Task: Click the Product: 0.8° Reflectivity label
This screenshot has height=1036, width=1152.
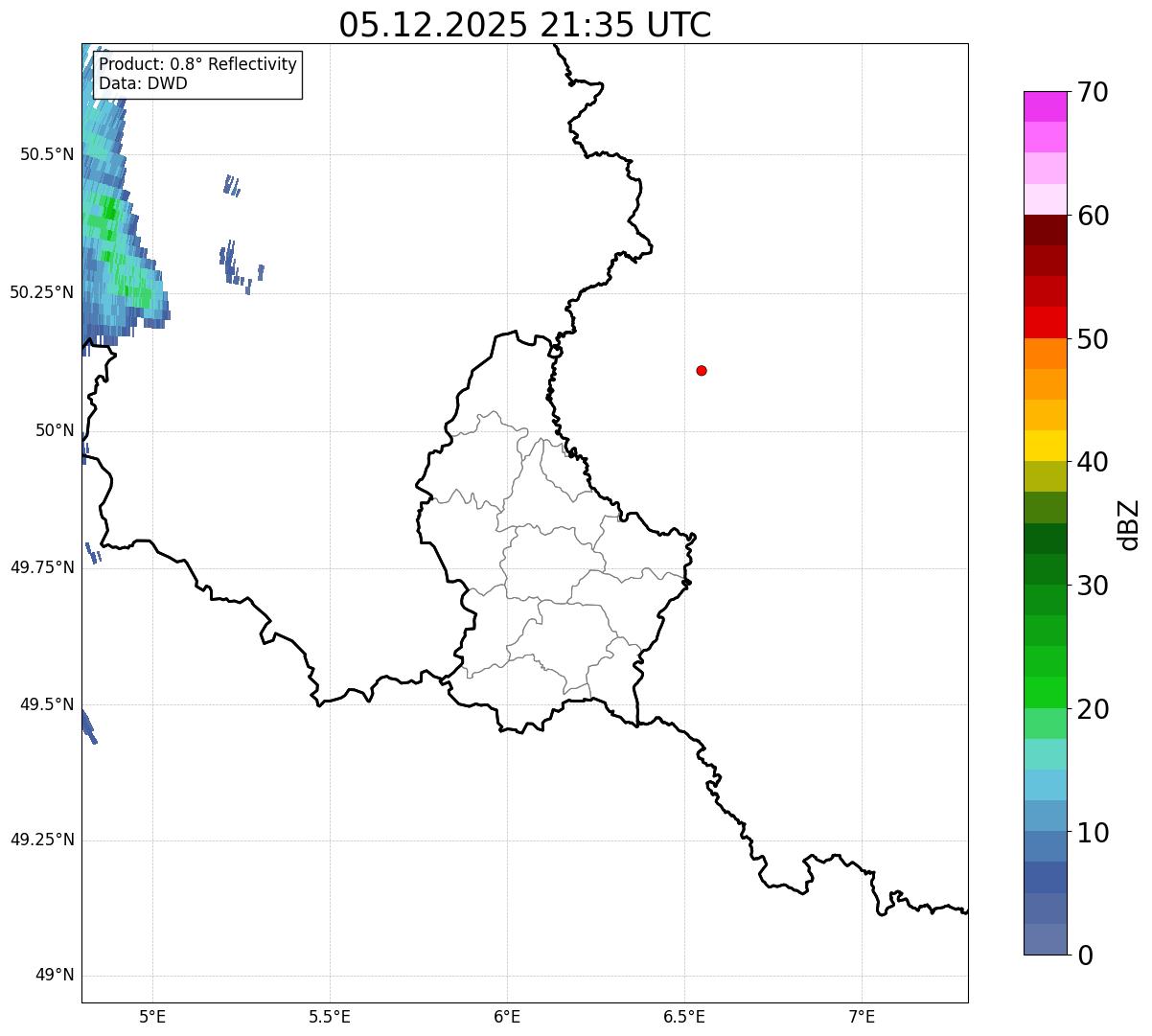Action: [198, 64]
